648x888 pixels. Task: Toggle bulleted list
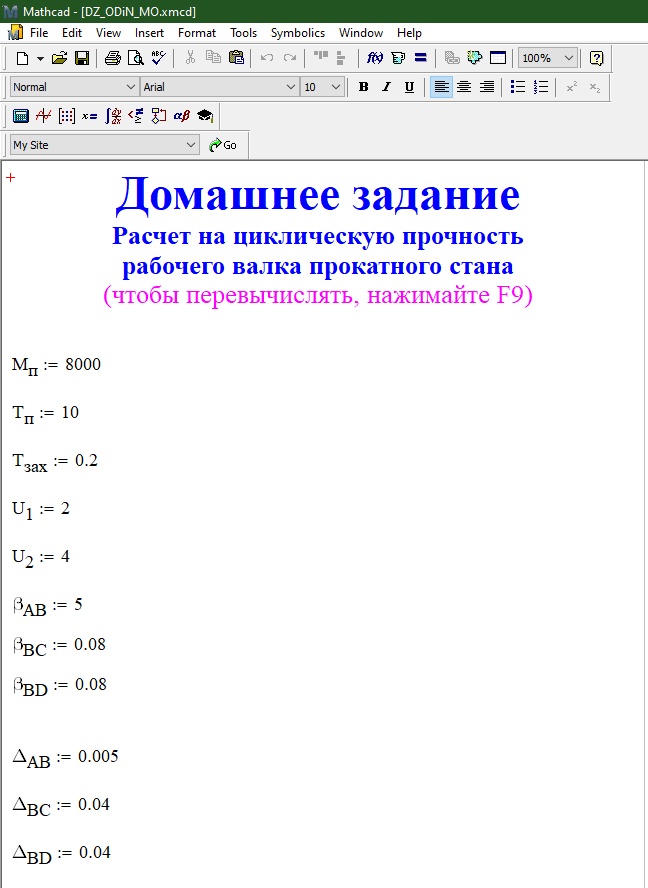(x=518, y=87)
